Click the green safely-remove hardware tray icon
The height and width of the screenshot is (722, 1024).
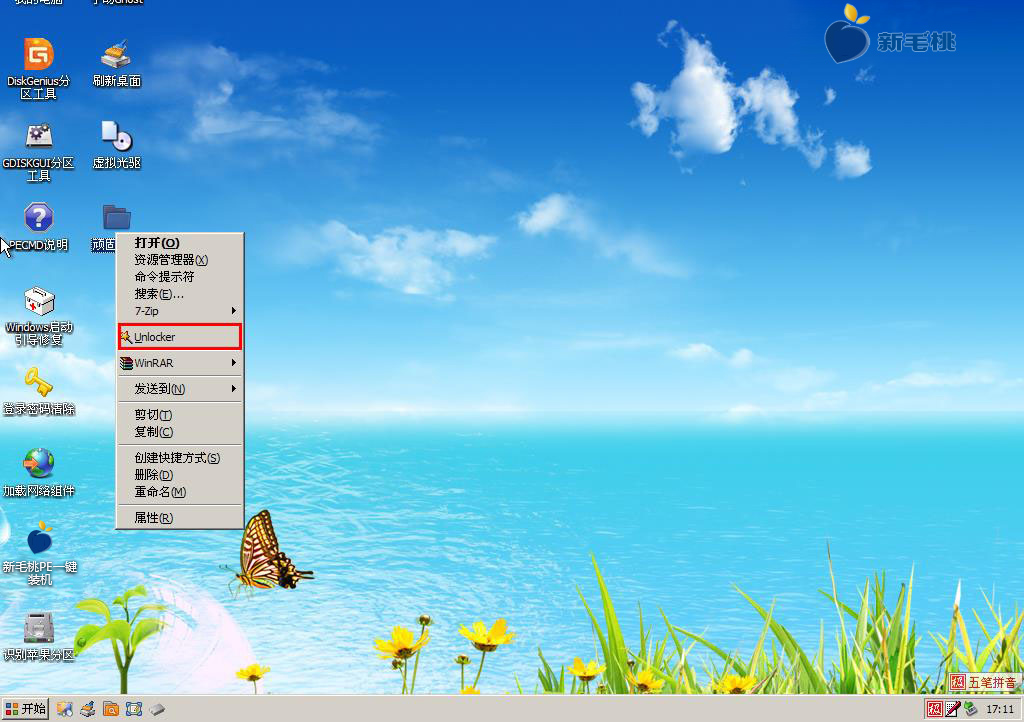pos(970,709)
